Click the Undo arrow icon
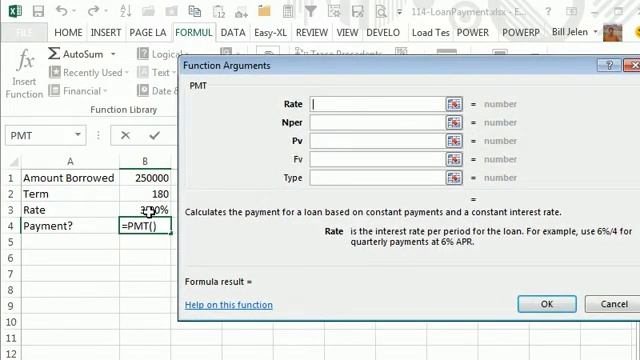640x360 pixels. click(61, 11)
